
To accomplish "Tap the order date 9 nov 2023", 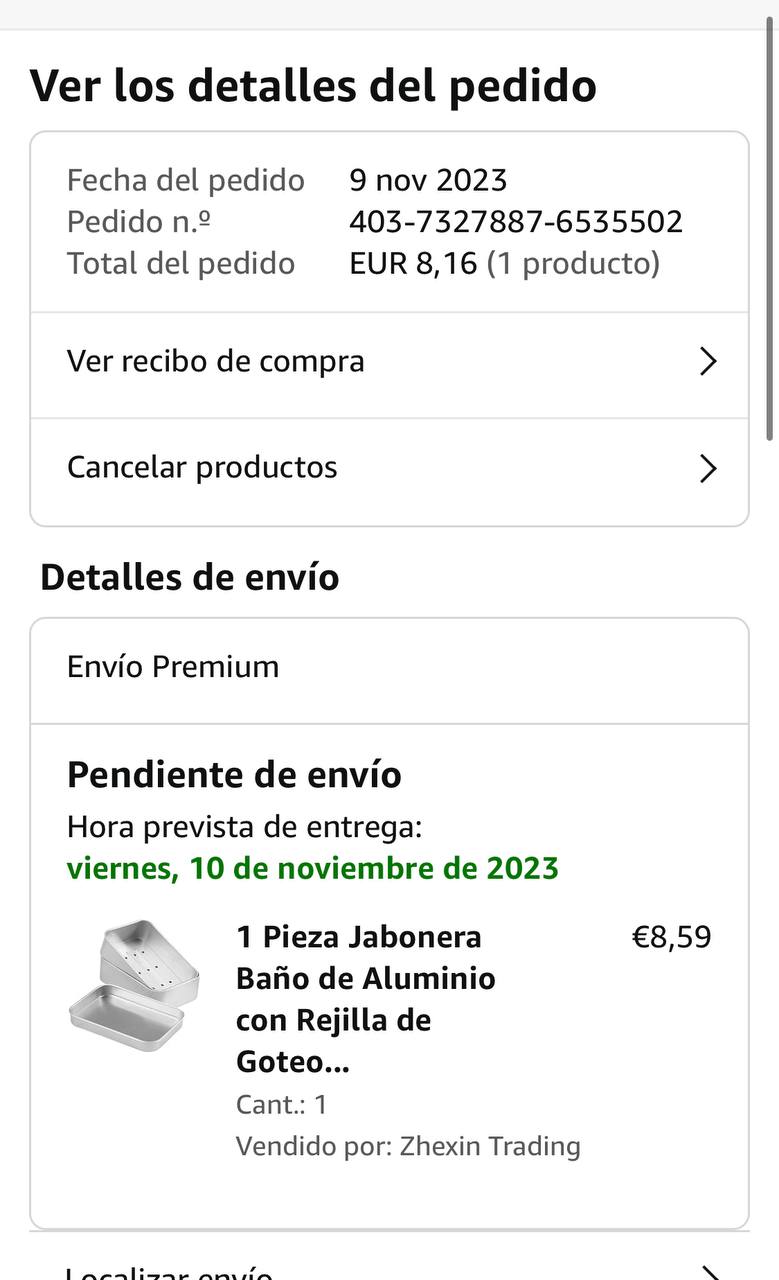I will click(428, 180).
